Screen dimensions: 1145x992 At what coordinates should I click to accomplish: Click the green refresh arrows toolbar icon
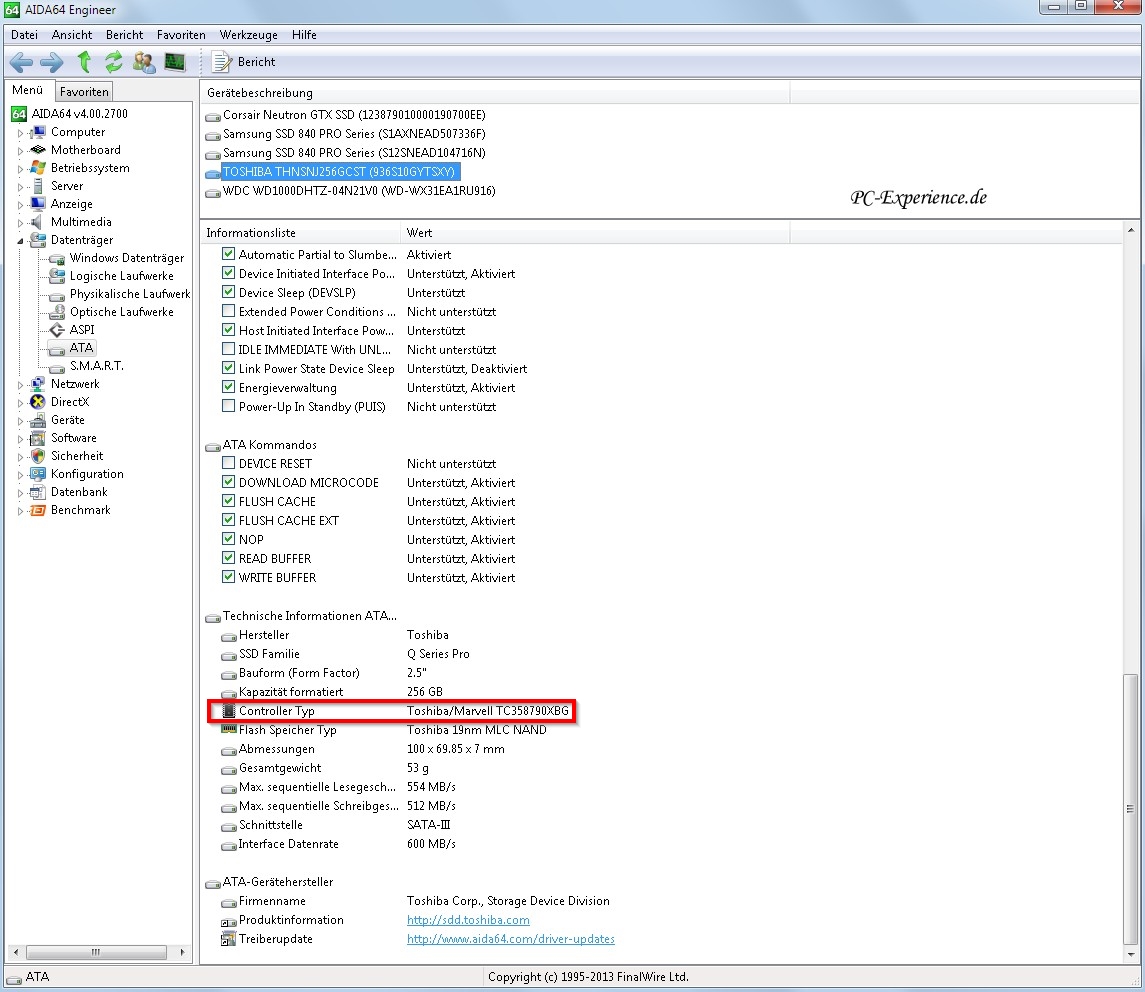114,62
